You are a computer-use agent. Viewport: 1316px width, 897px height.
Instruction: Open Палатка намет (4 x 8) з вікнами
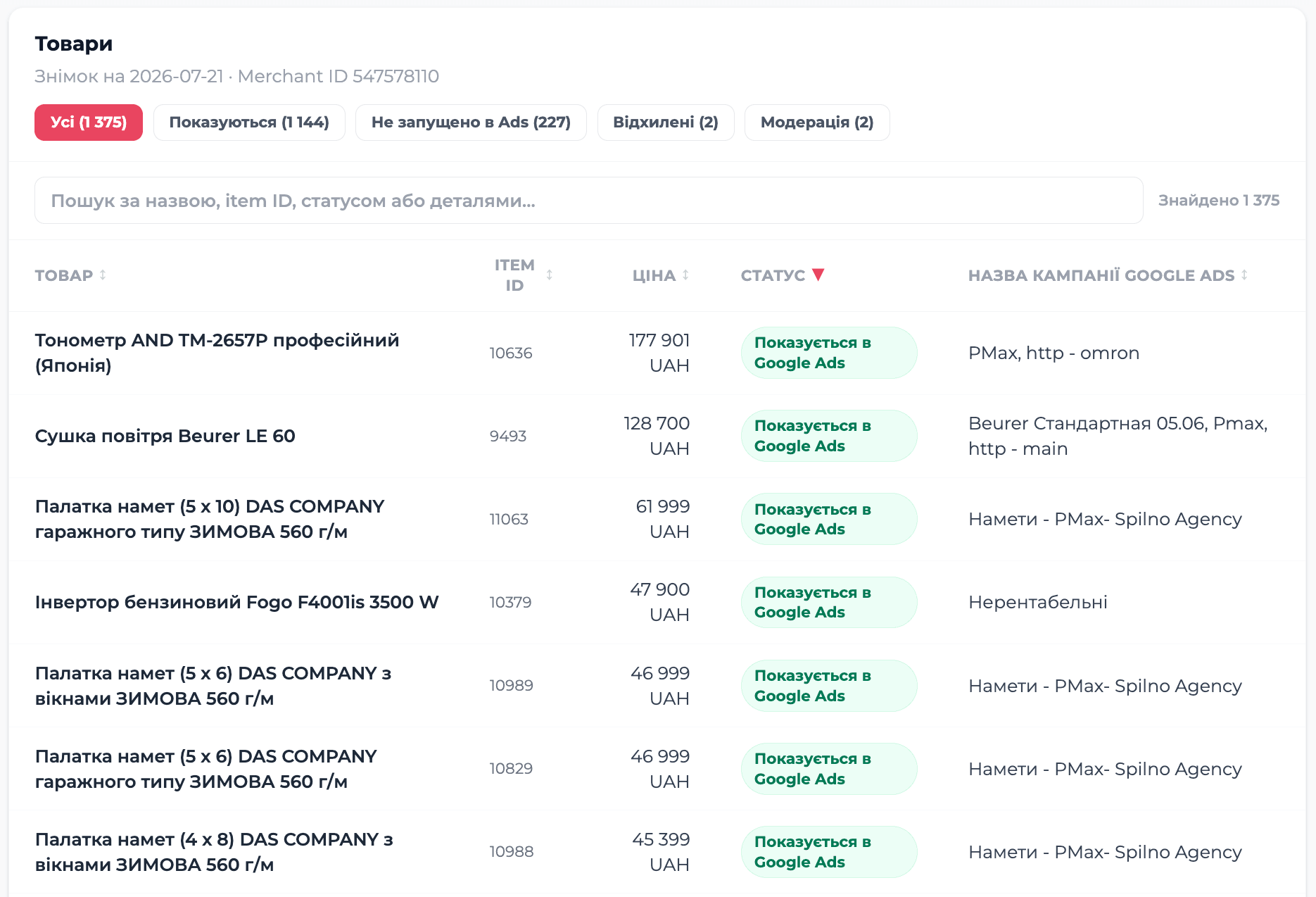click(214, 852)
